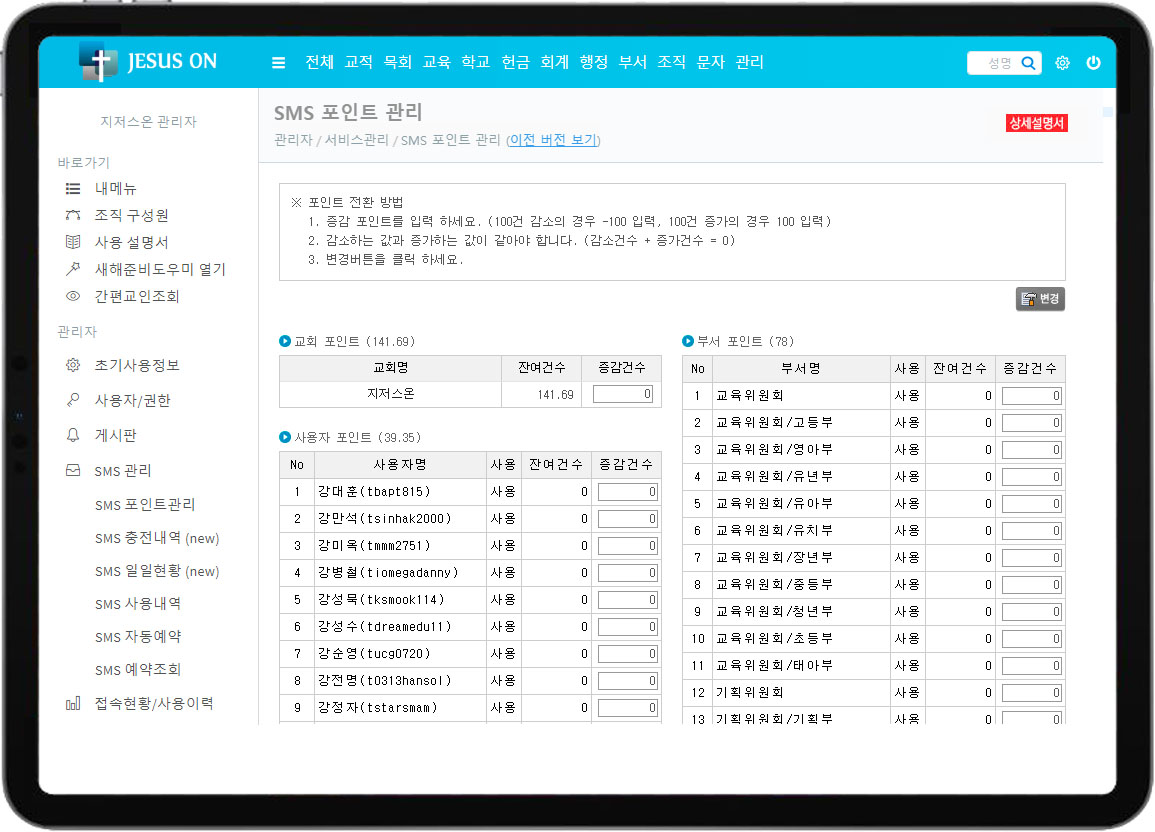Expand the SMS 관리 sidebar section
The image size is (1155, 832).
click(122, 470)
